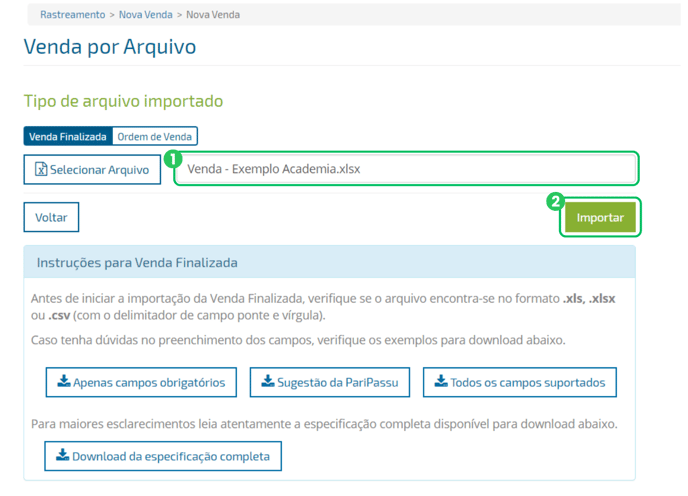Image resolution: width=688 pixels, height=496 pixels.
Task: Go back with the Voltar button
Action: (x=51, y=217)
